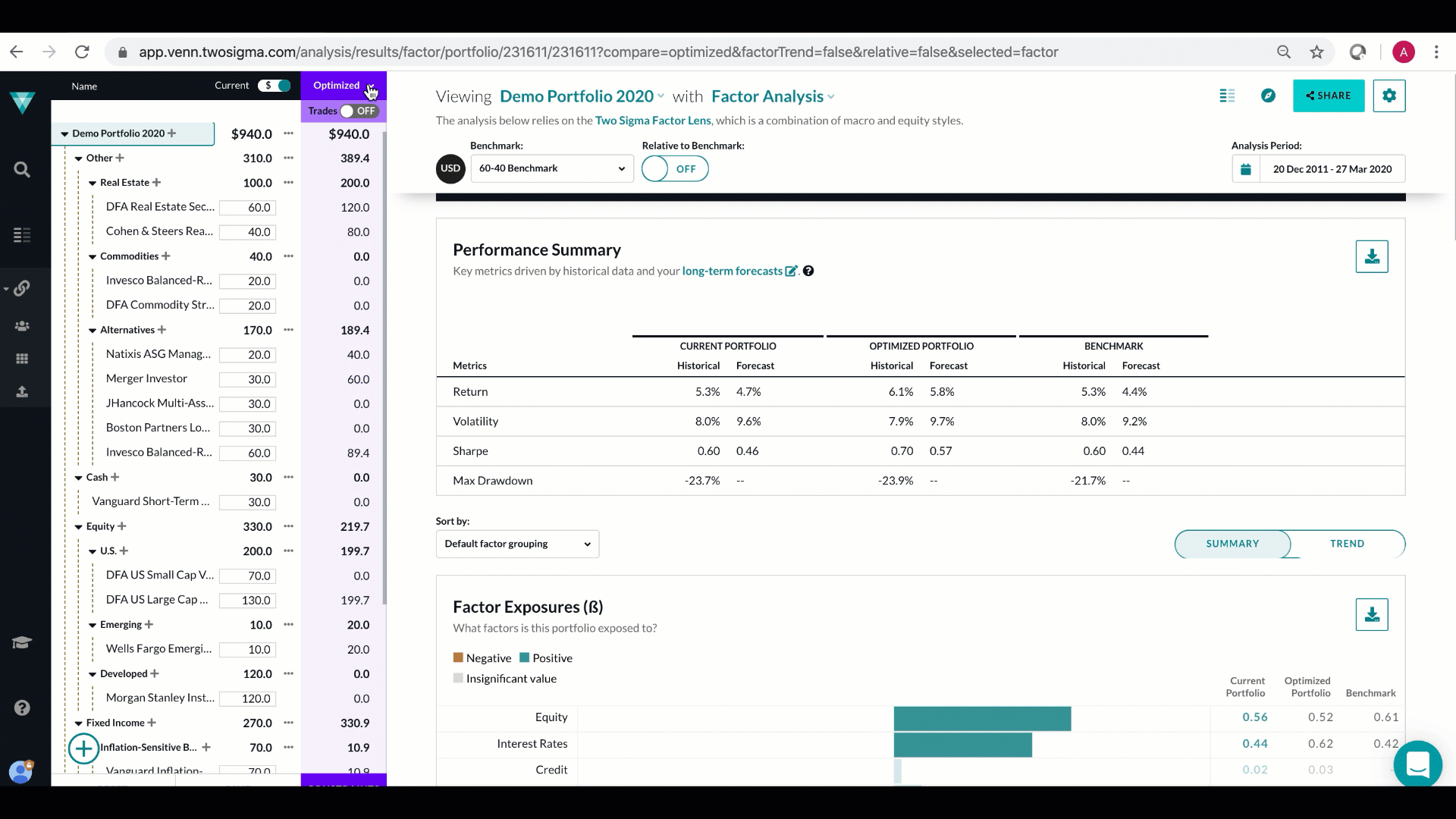Toggle the Current dollar switch

tap(275, 86)
